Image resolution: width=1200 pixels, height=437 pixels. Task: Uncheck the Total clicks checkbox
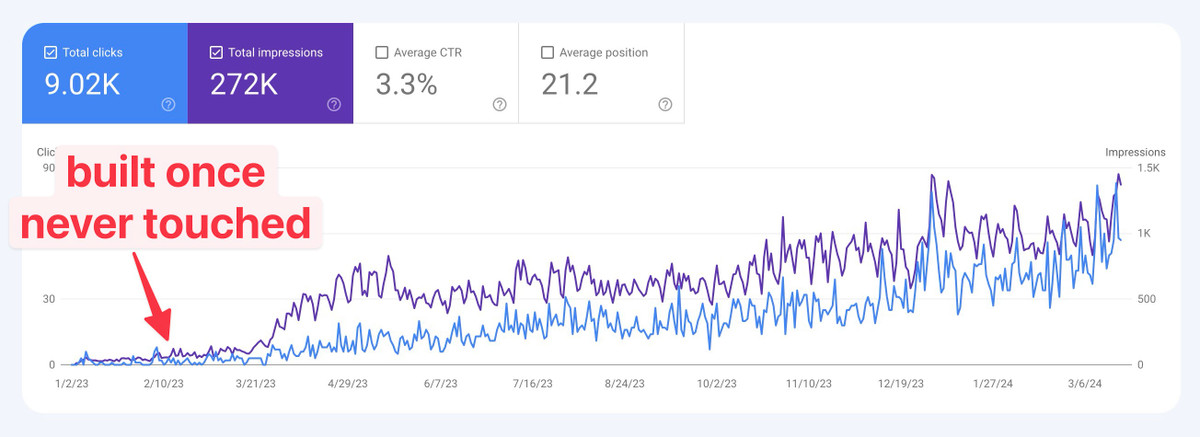(51, 52)
